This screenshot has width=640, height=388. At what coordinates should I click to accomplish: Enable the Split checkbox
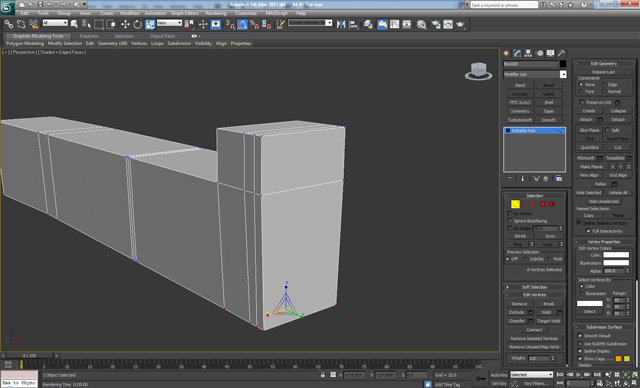pos(607,130)
